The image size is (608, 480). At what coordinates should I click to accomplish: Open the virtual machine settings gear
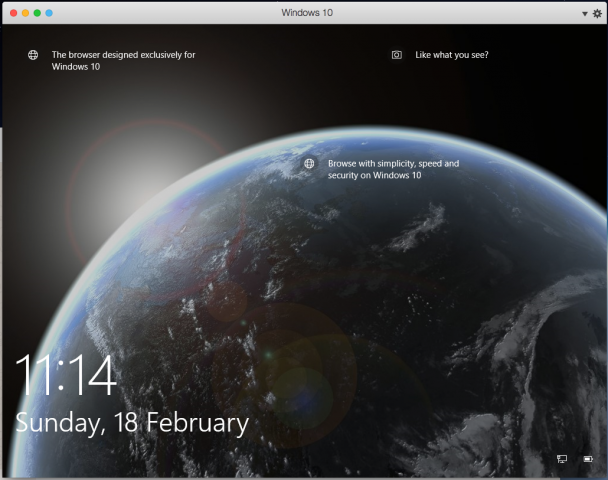597,14
